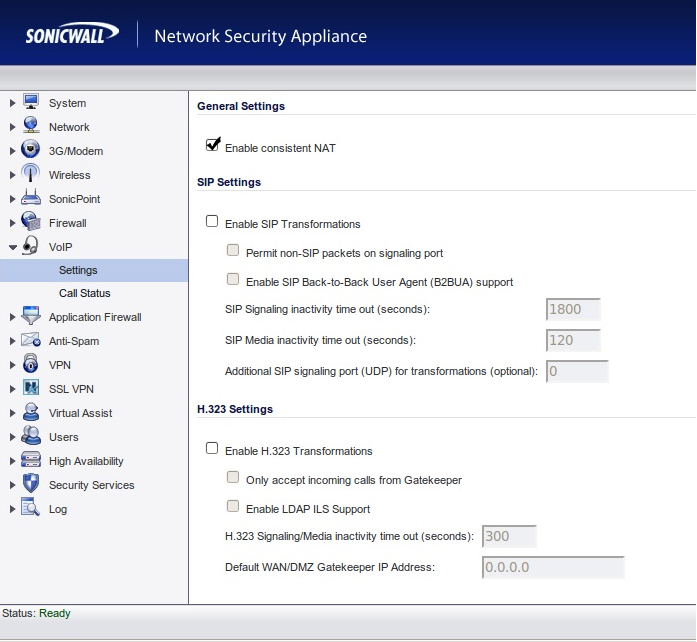Click the Network globe icon
This screenshot has height=642, width=697.
31,126
